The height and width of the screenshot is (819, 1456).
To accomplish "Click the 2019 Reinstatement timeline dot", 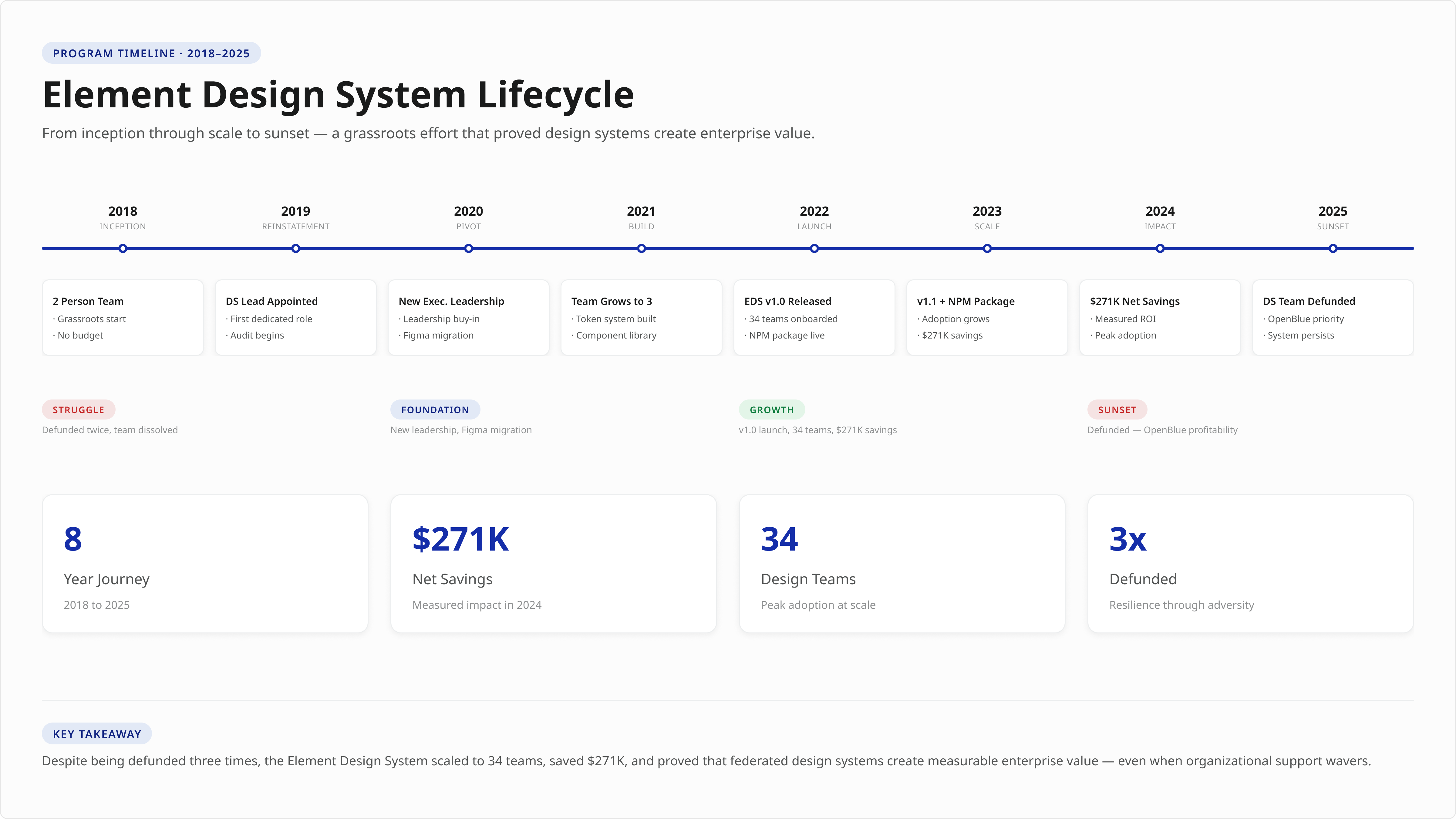I will point(296,248).
